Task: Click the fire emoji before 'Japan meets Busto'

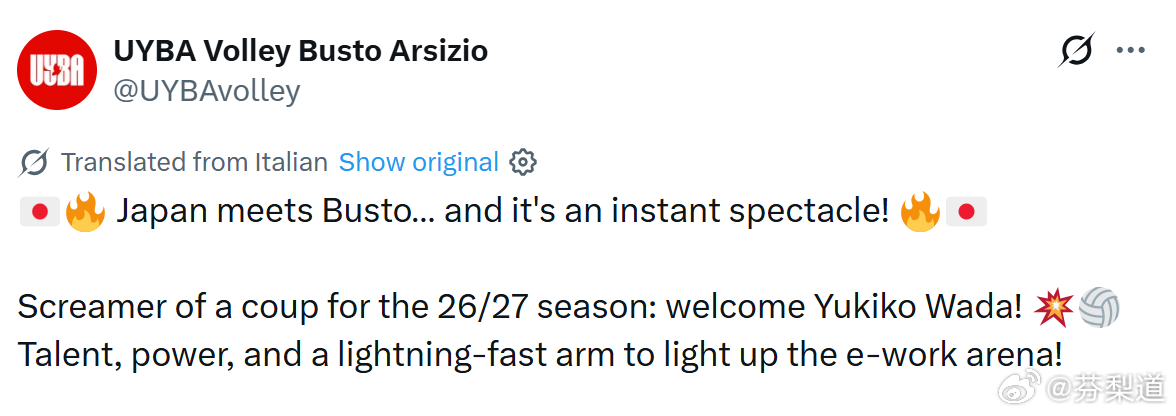Action: point(85,211)
